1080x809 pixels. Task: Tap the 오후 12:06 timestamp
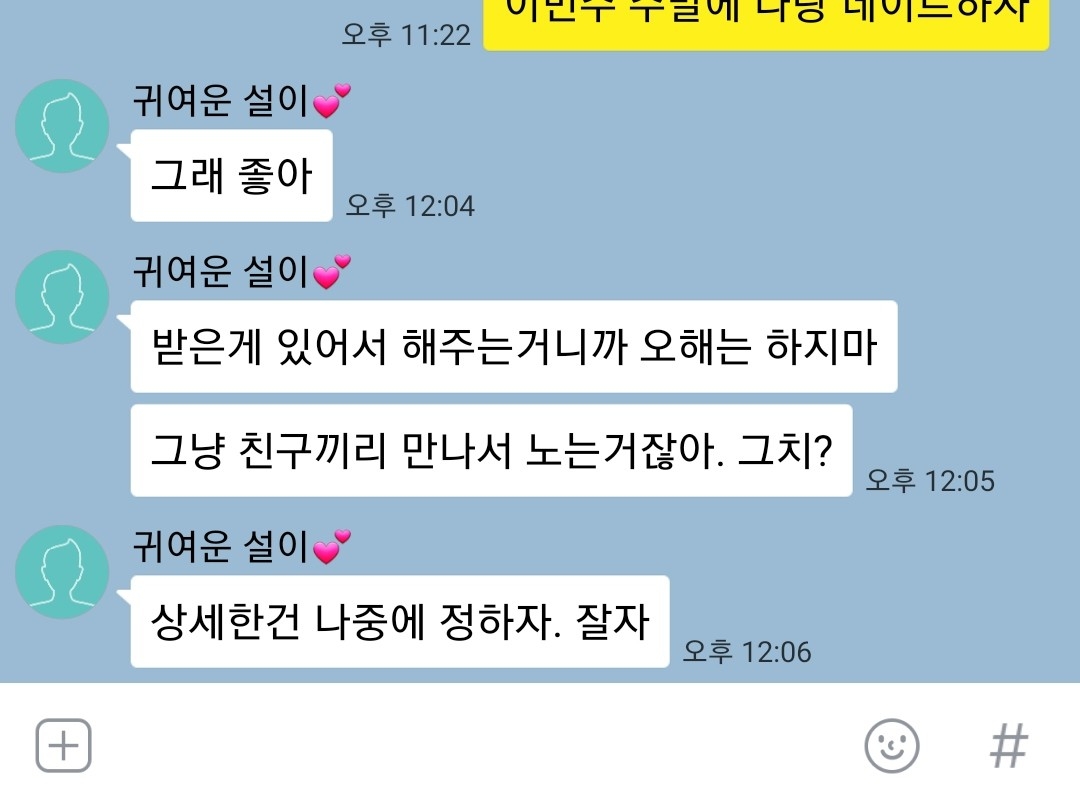pyautogui.click(x=747, y=651)
